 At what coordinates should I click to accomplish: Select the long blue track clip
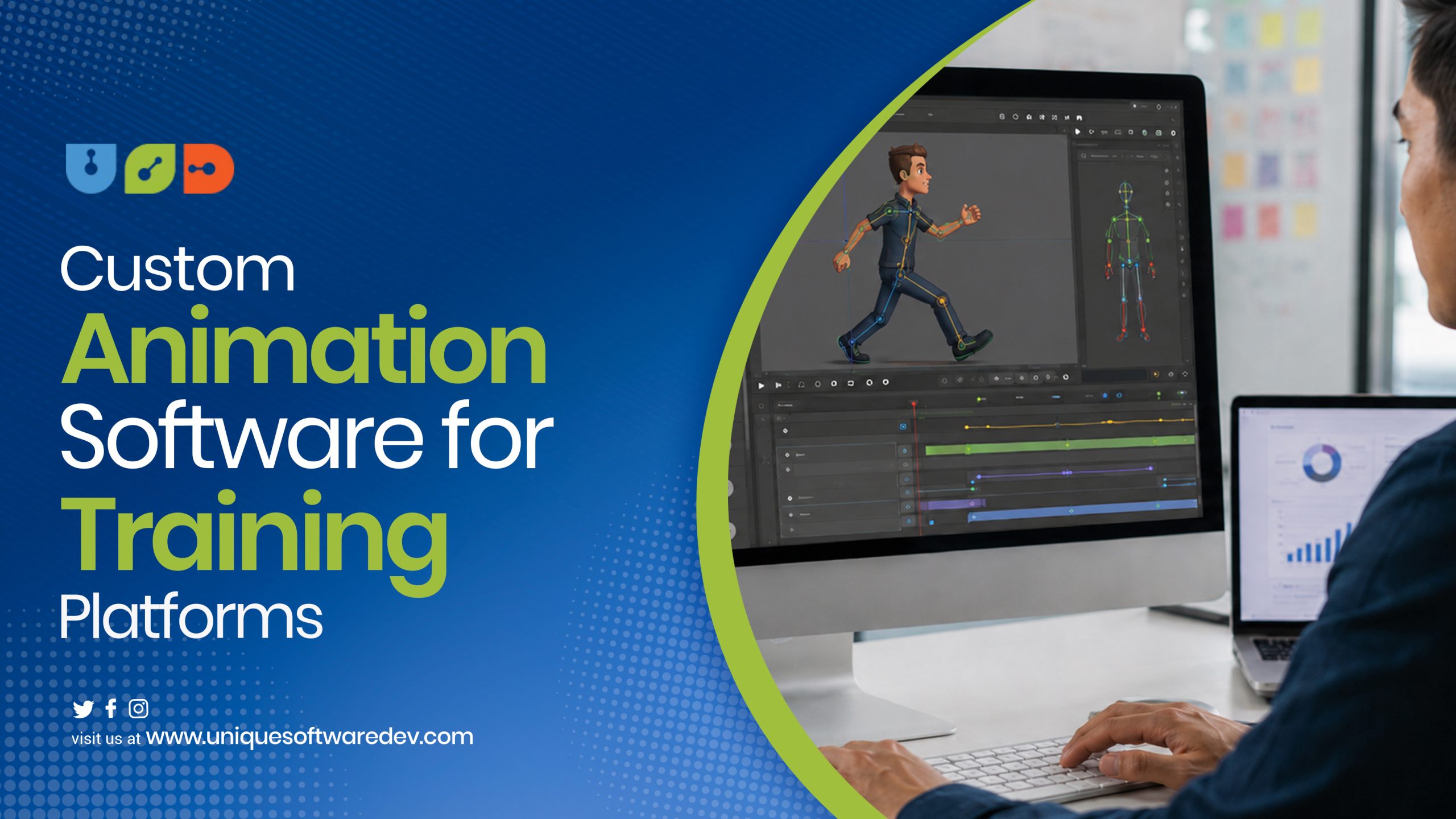tap(1083, 511)
